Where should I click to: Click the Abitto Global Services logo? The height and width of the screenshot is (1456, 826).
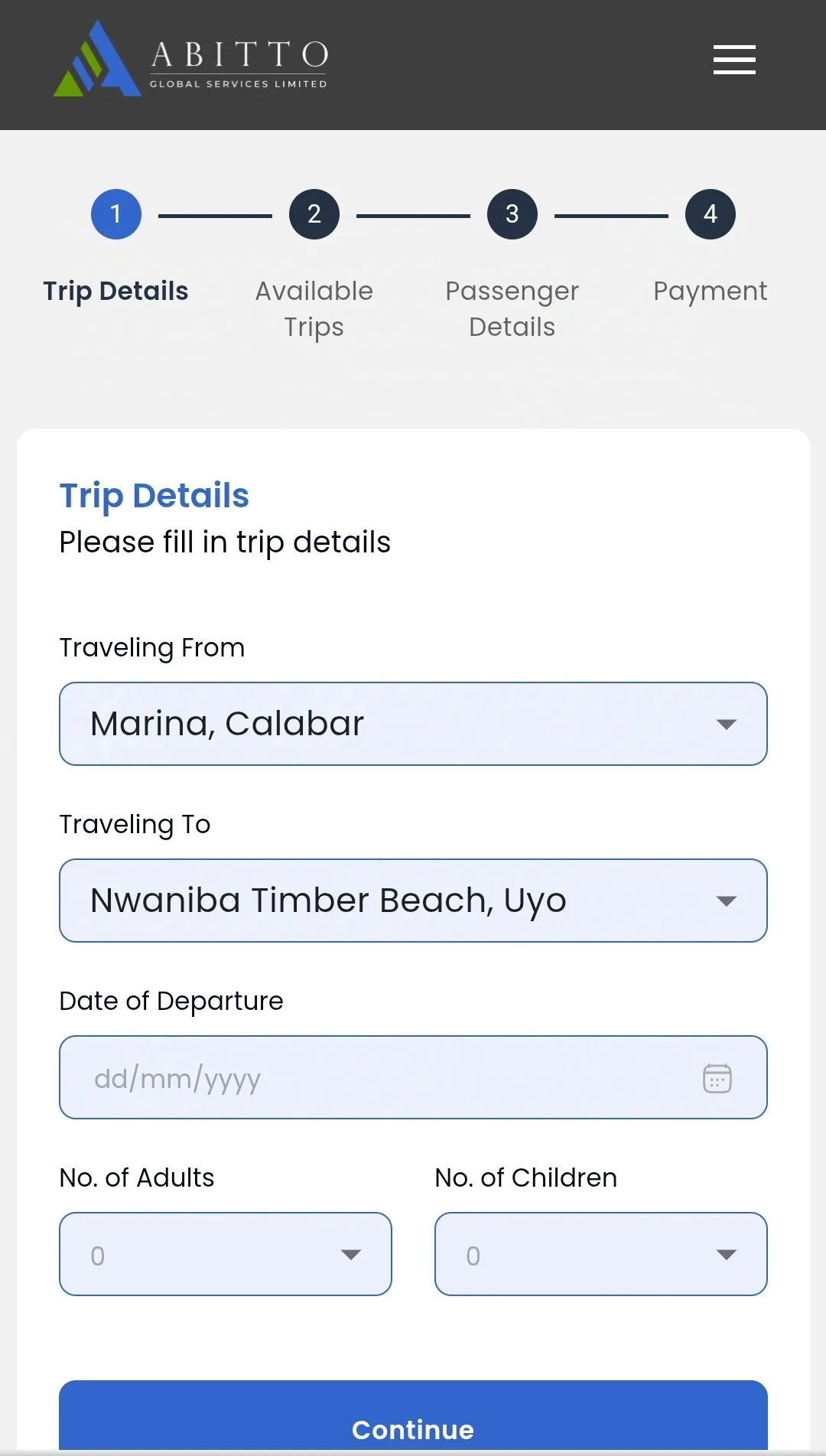[190, 60]
